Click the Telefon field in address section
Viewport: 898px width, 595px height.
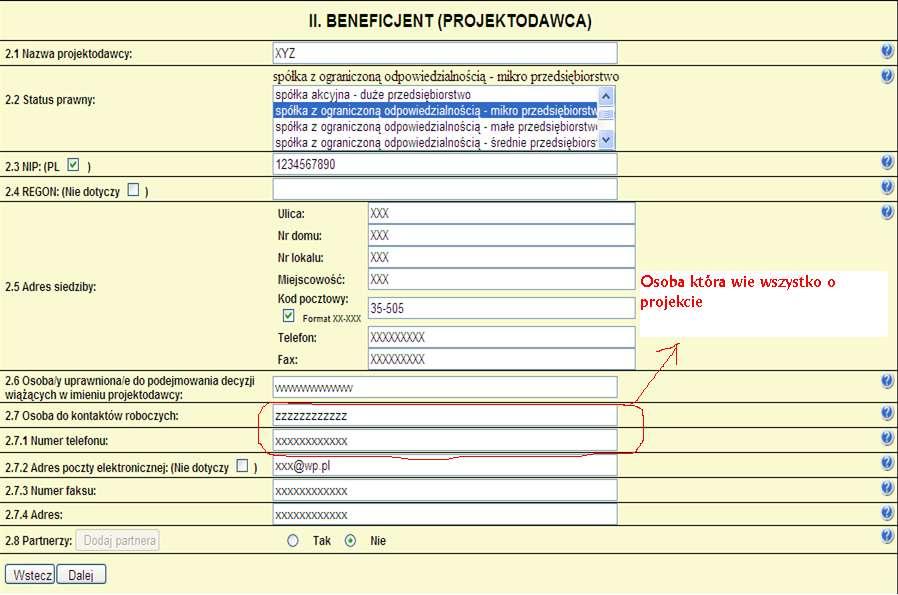[x=502, y=337]
